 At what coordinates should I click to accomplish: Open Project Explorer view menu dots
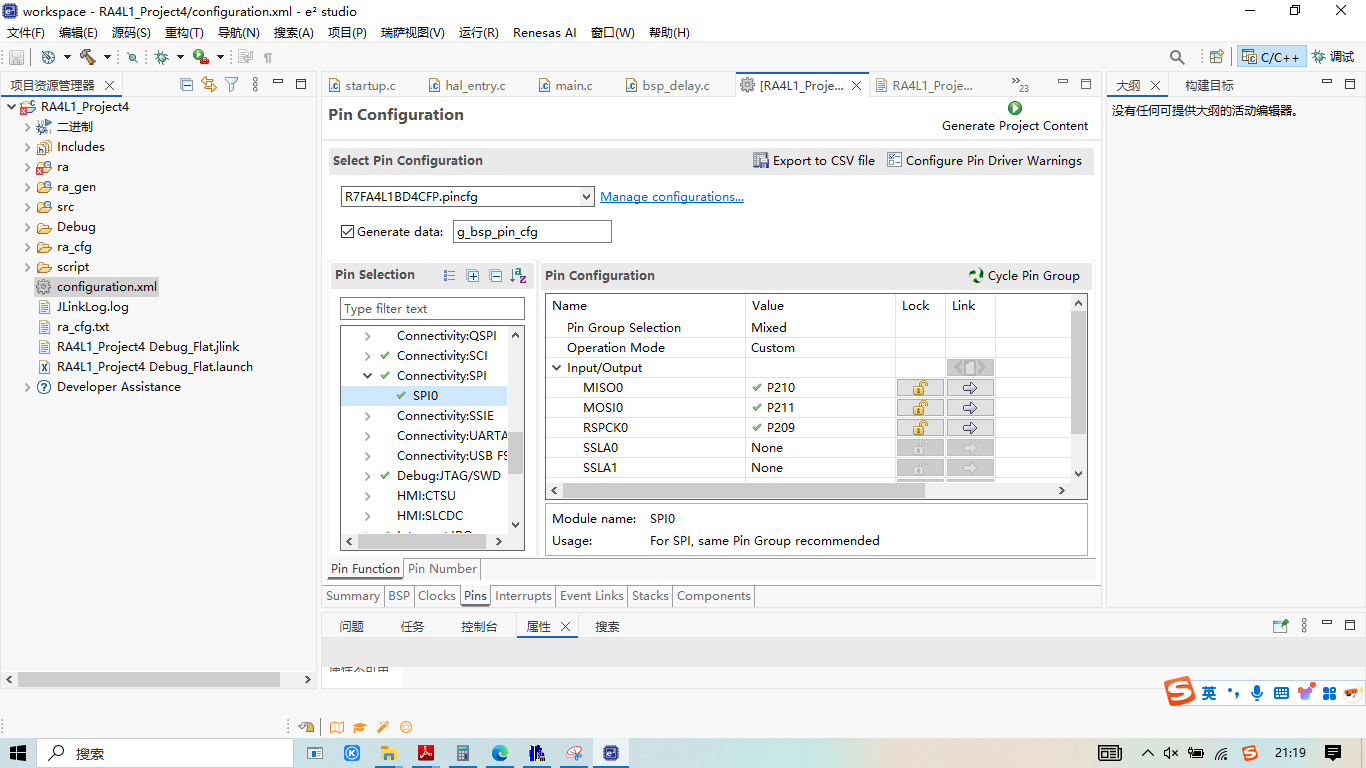[255, 85]
